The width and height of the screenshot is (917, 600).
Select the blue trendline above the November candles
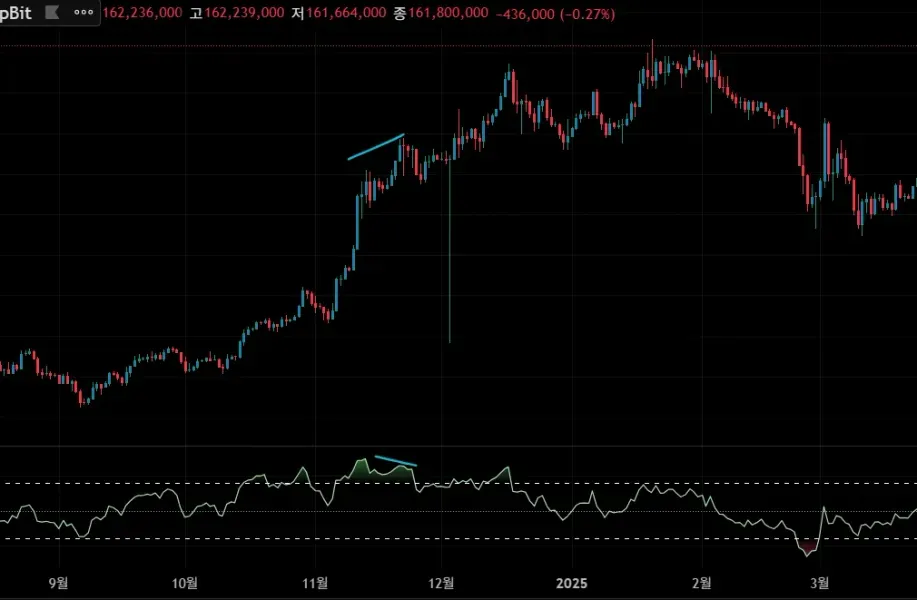point(376,147)
